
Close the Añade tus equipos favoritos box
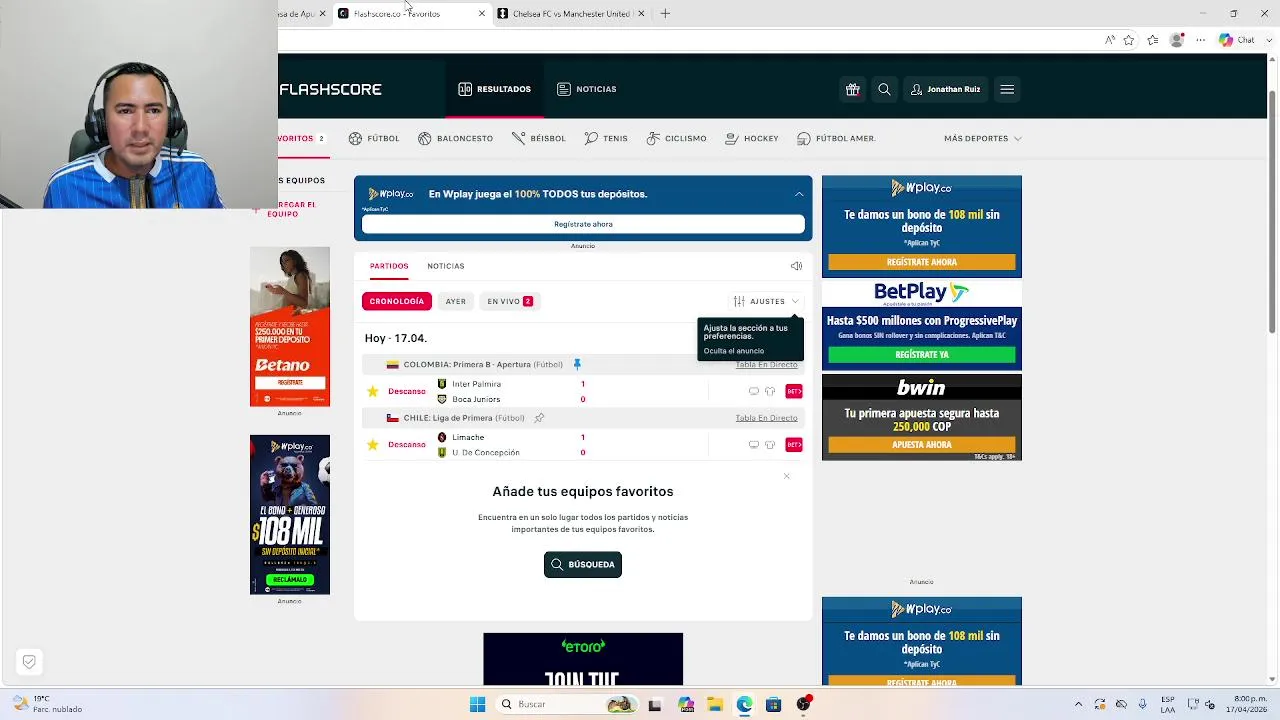coord(787,476)
